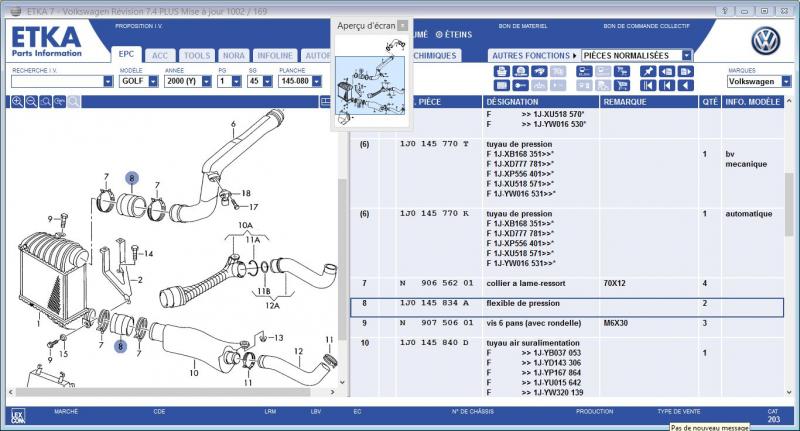Jump to first illustration double-bar arrow
The height and width of the screenshot is (431, 800).
(648, 86)
